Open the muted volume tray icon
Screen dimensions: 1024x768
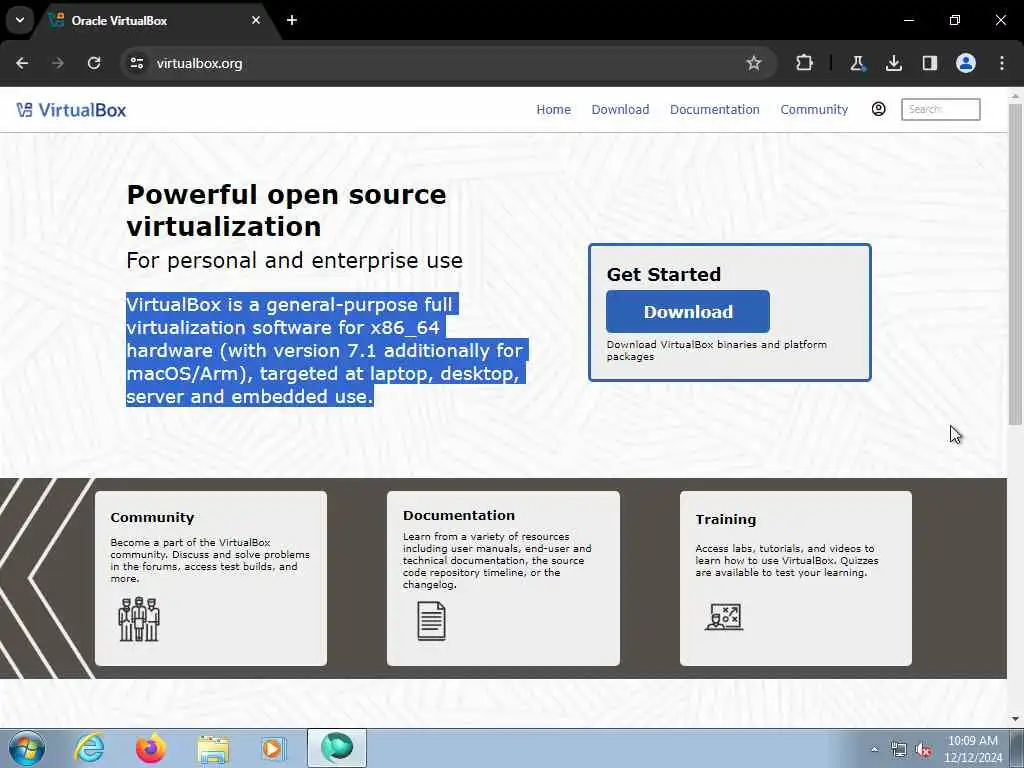[x=923, y=750]
